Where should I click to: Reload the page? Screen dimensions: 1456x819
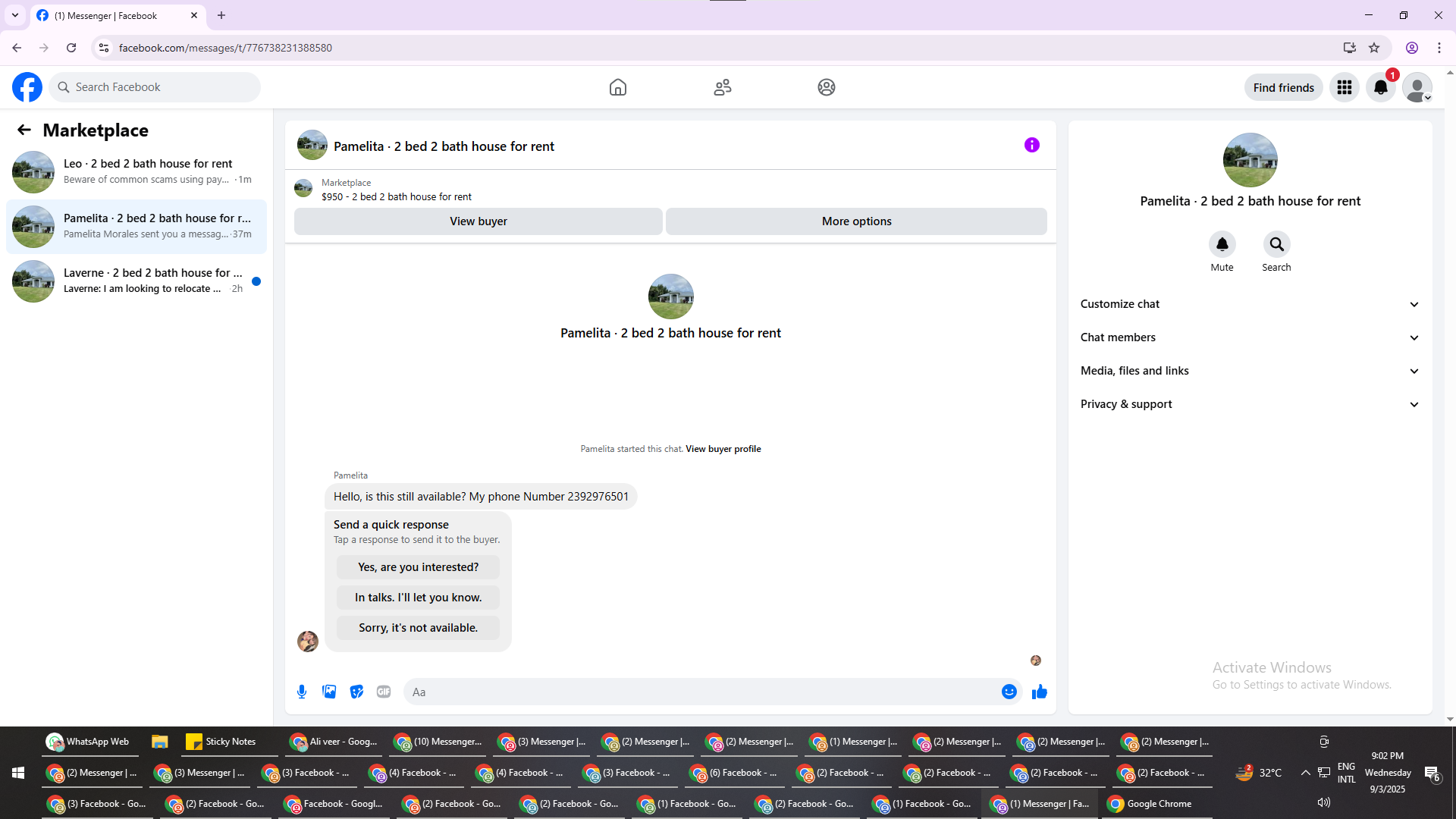(71, 48)
